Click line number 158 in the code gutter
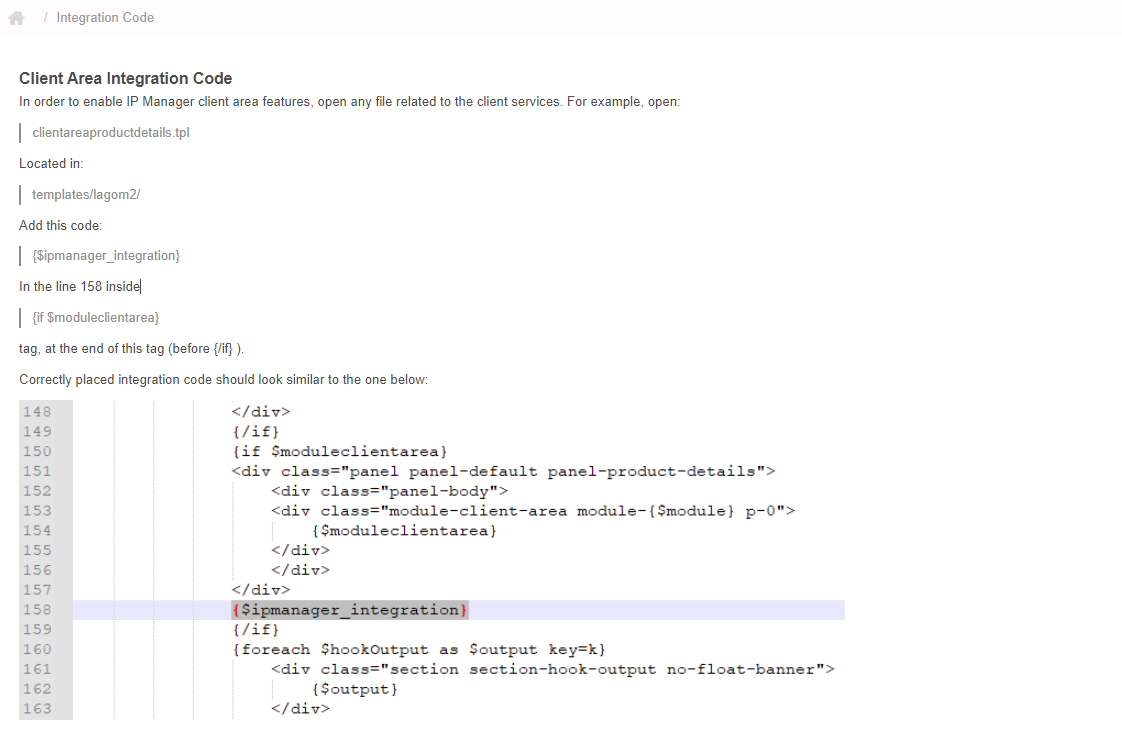The height and width of the screenshot is (732, 1122). [x=37, y=610]
